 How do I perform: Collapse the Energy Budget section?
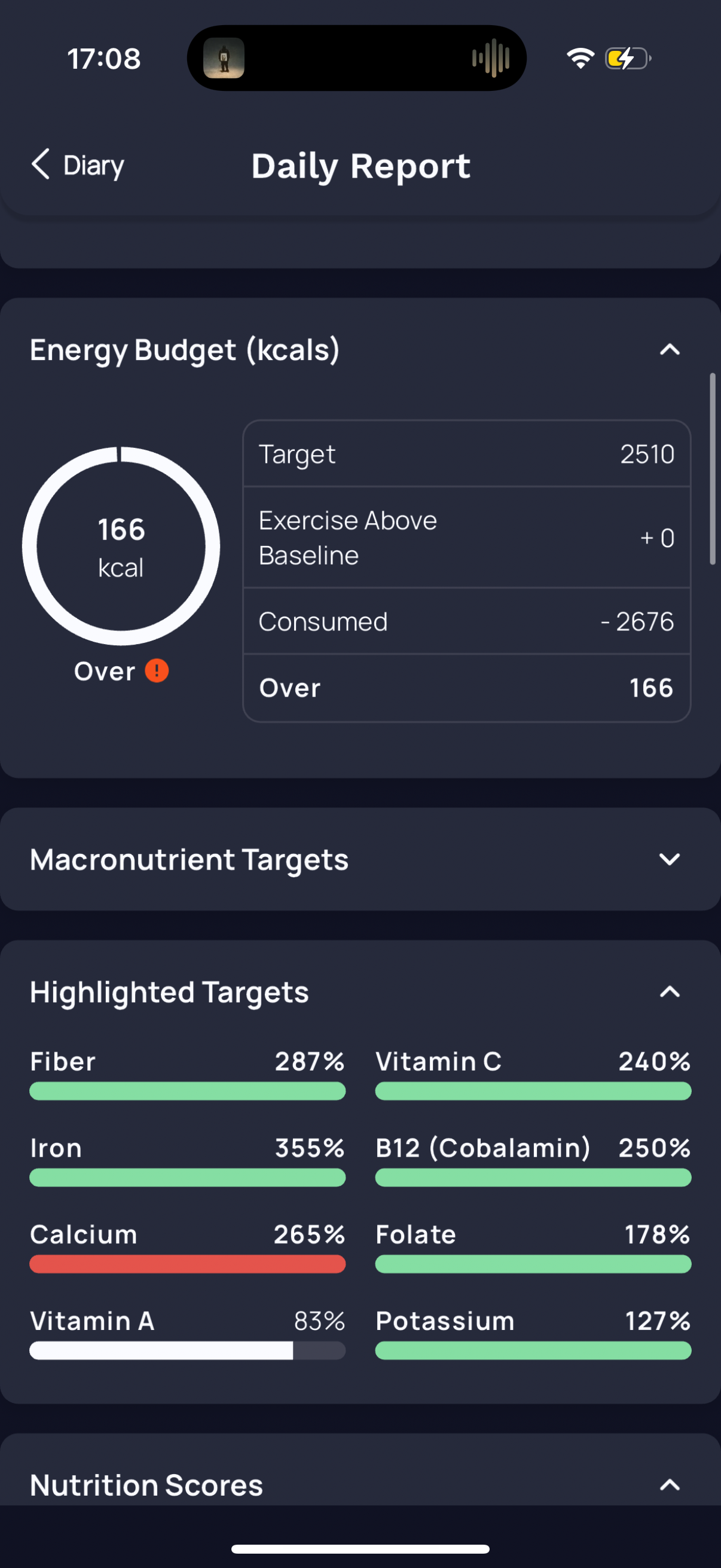[670, 350]
